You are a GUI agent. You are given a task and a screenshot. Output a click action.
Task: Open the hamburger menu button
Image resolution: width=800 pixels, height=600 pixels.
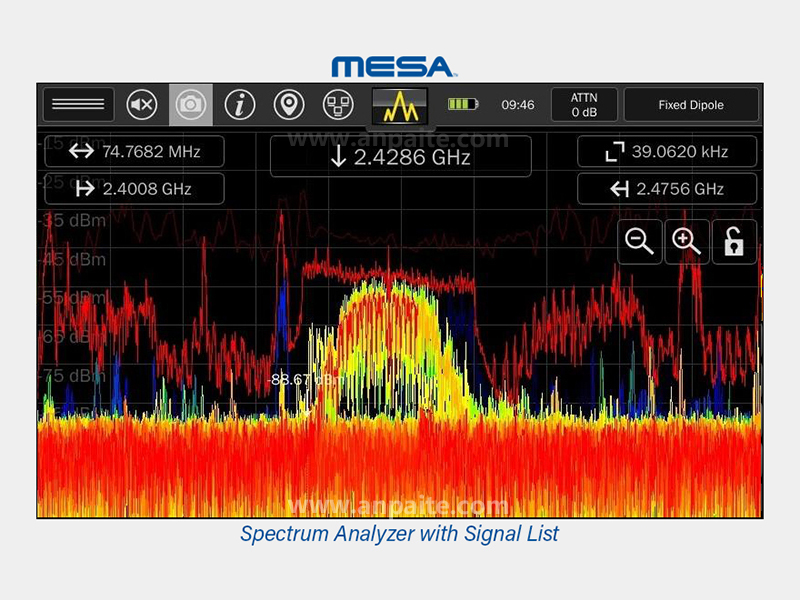(77, 104)
